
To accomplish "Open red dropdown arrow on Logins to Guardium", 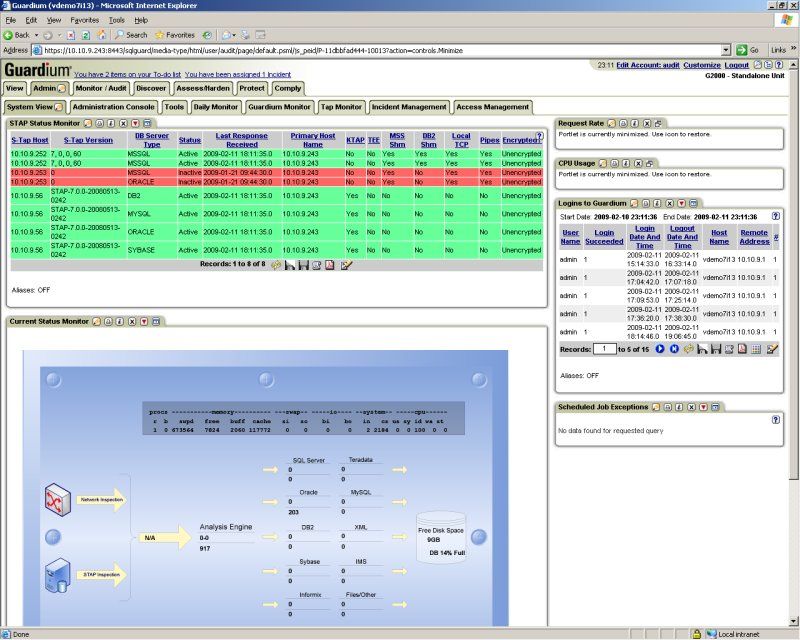I will point(681,203).
